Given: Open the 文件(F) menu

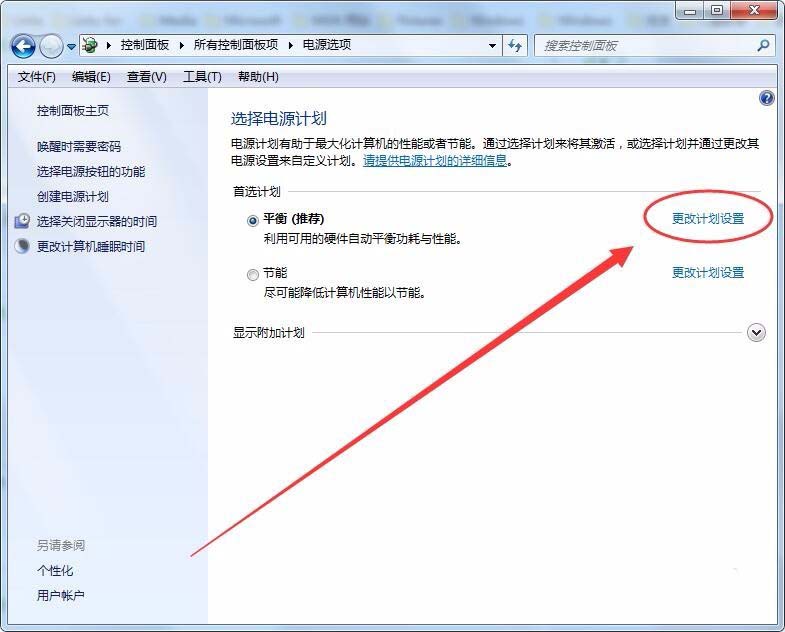Looking at the screenshot, I should click(x=37, y=77).
